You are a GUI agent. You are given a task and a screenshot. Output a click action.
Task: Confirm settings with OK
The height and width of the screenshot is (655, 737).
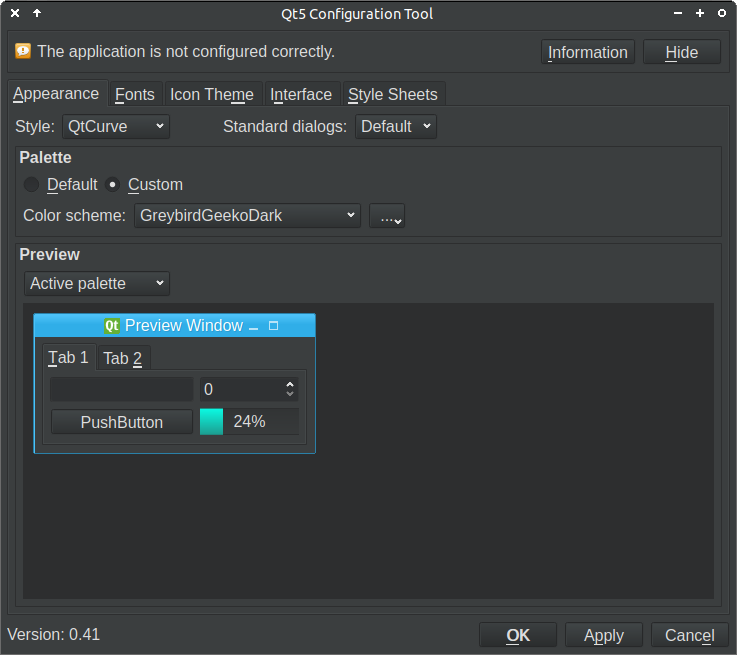518,635
